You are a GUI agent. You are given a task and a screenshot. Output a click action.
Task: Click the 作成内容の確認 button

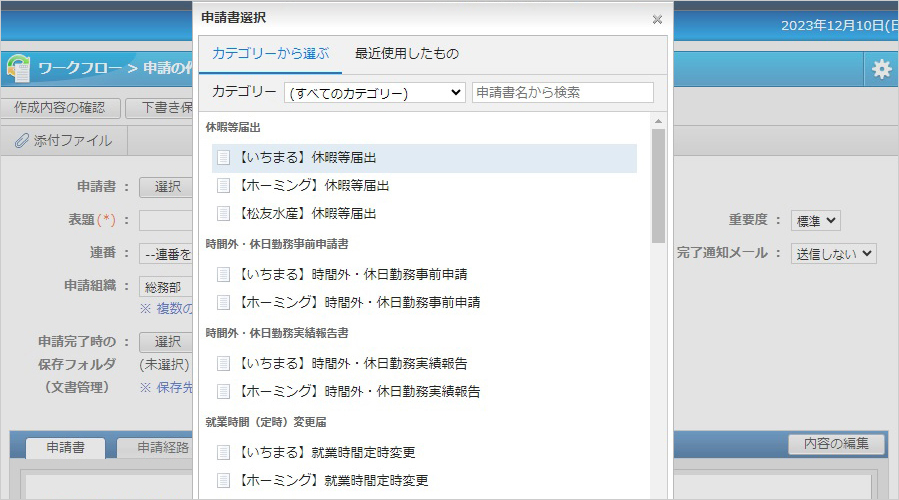tap(60, 108)
